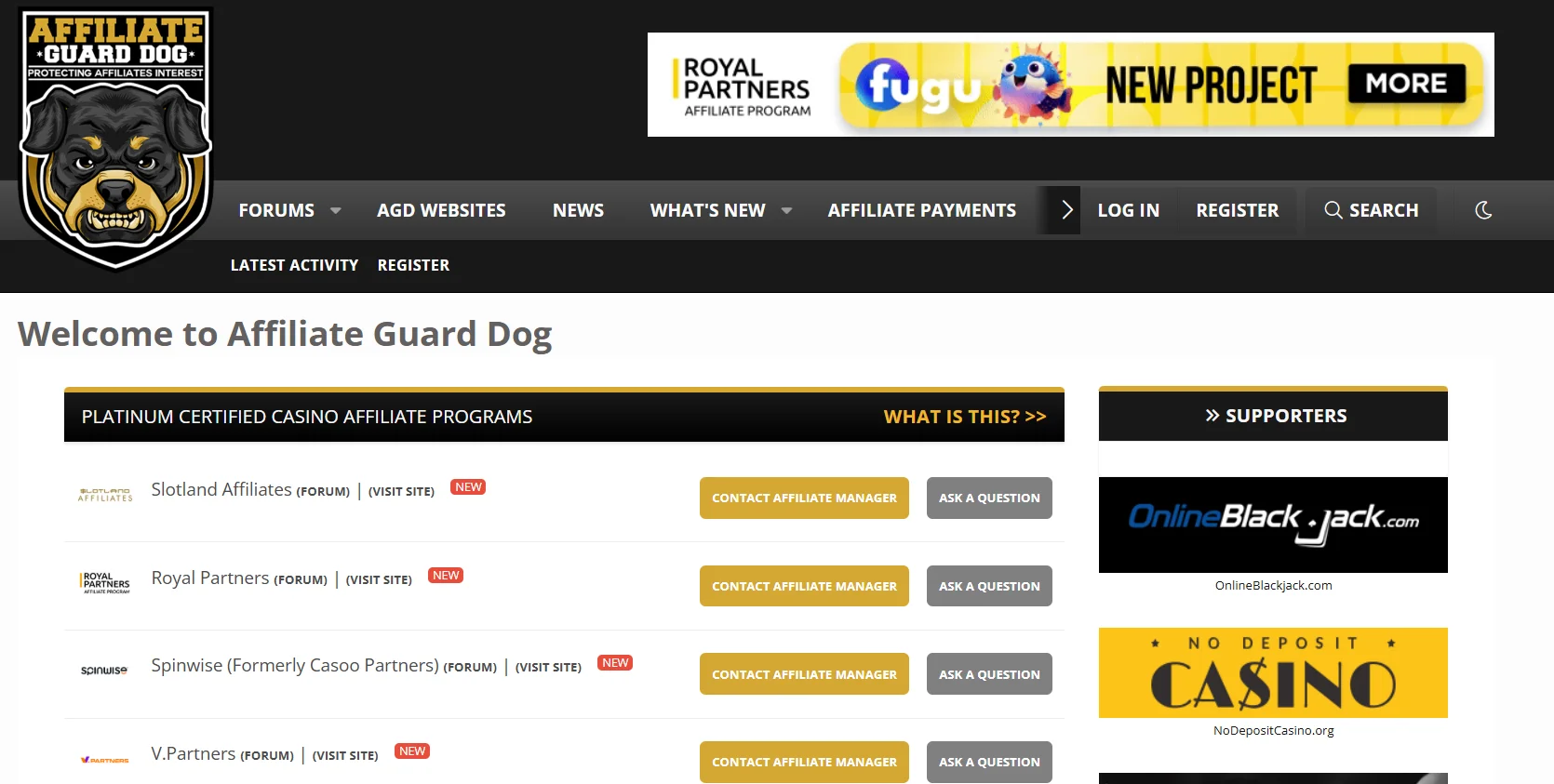Open Slotland Affiliates program link
Viewport: 1554px width, 784px height.
coord(221,489)
